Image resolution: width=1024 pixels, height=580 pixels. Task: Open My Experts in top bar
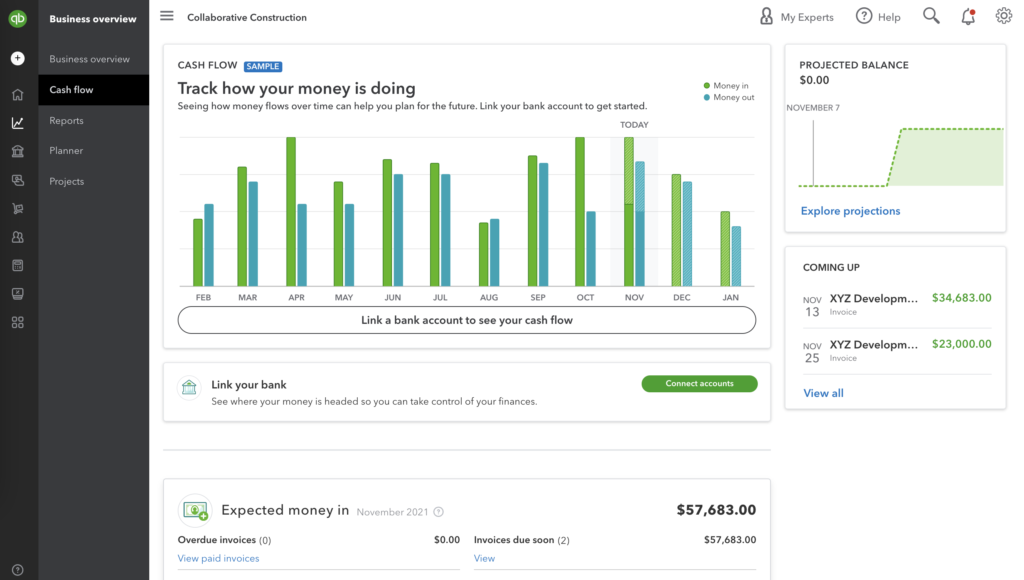coord(796,17)
